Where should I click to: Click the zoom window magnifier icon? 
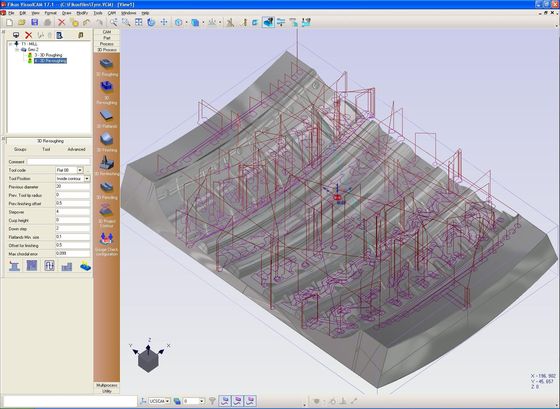click(126, 23)
